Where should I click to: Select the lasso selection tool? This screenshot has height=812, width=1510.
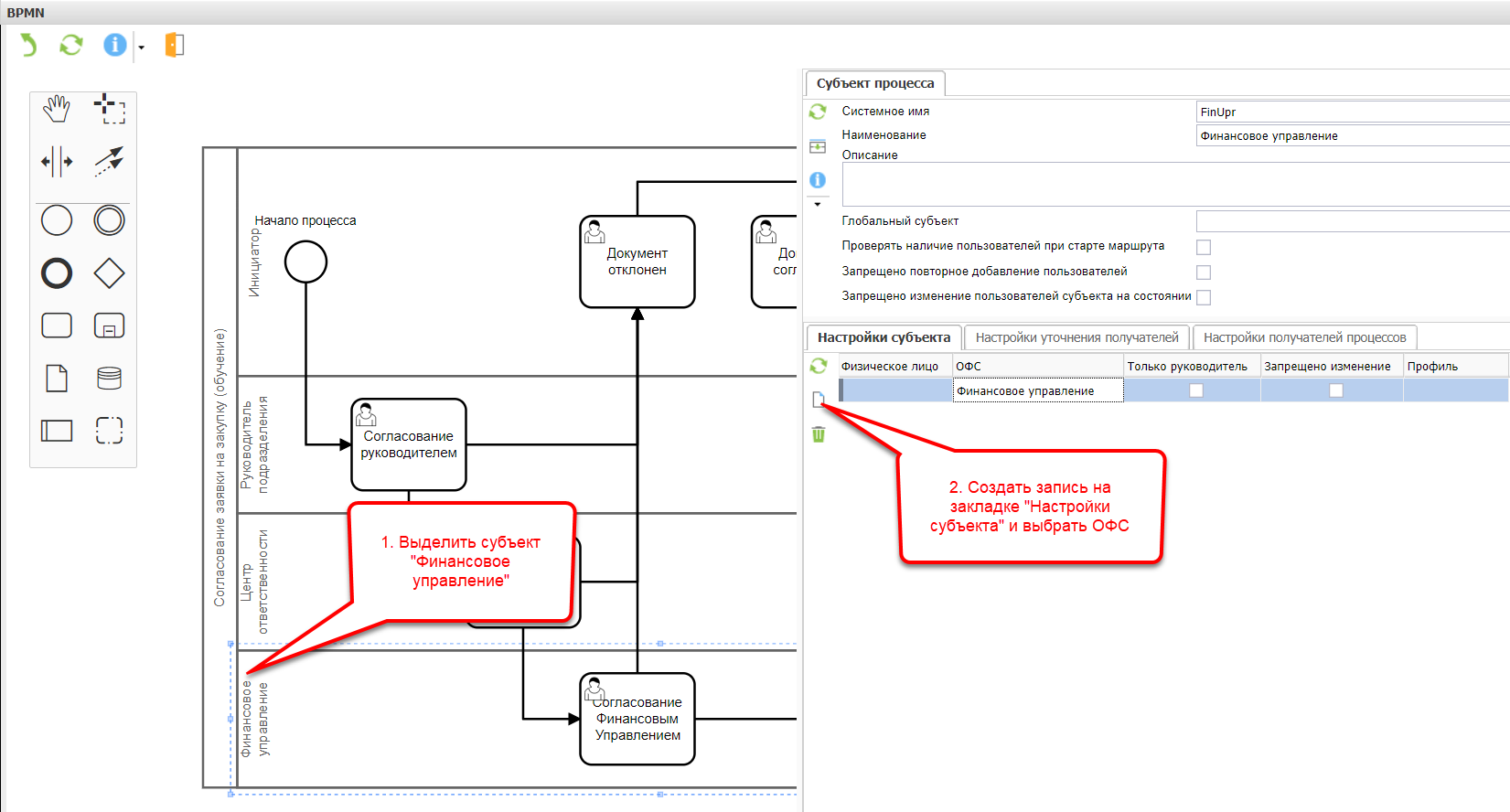[109, 110]
